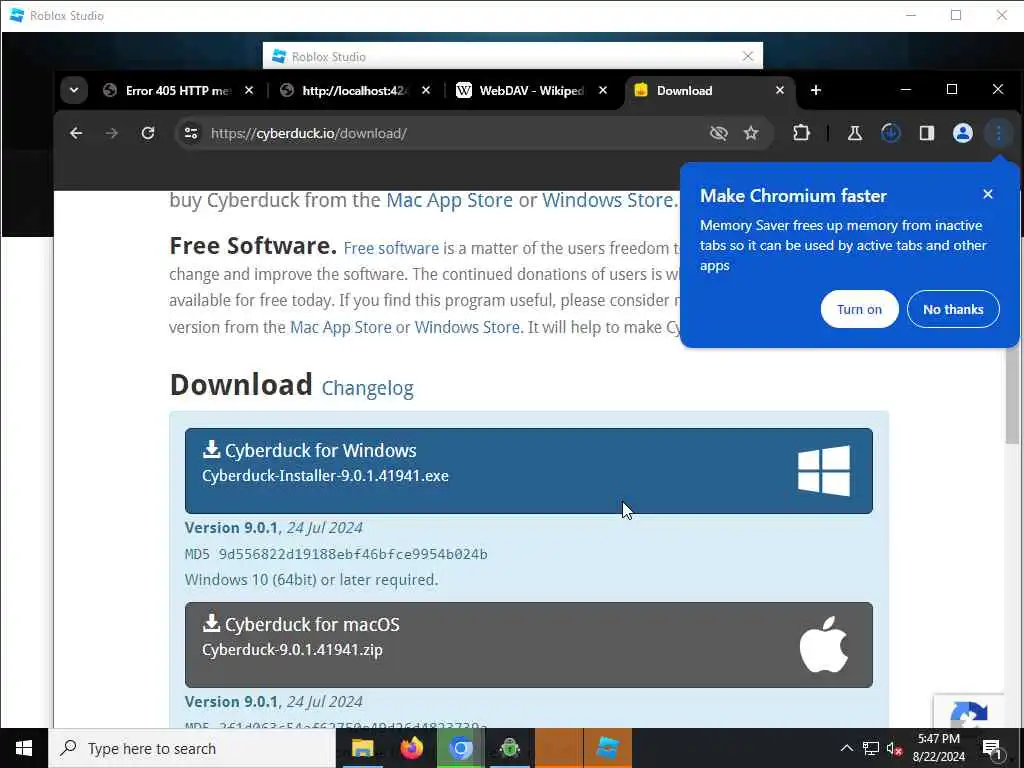The image size is (1024, 768).
Task: Decline Memory Saver with No thanks
Action: click(953, 310)
